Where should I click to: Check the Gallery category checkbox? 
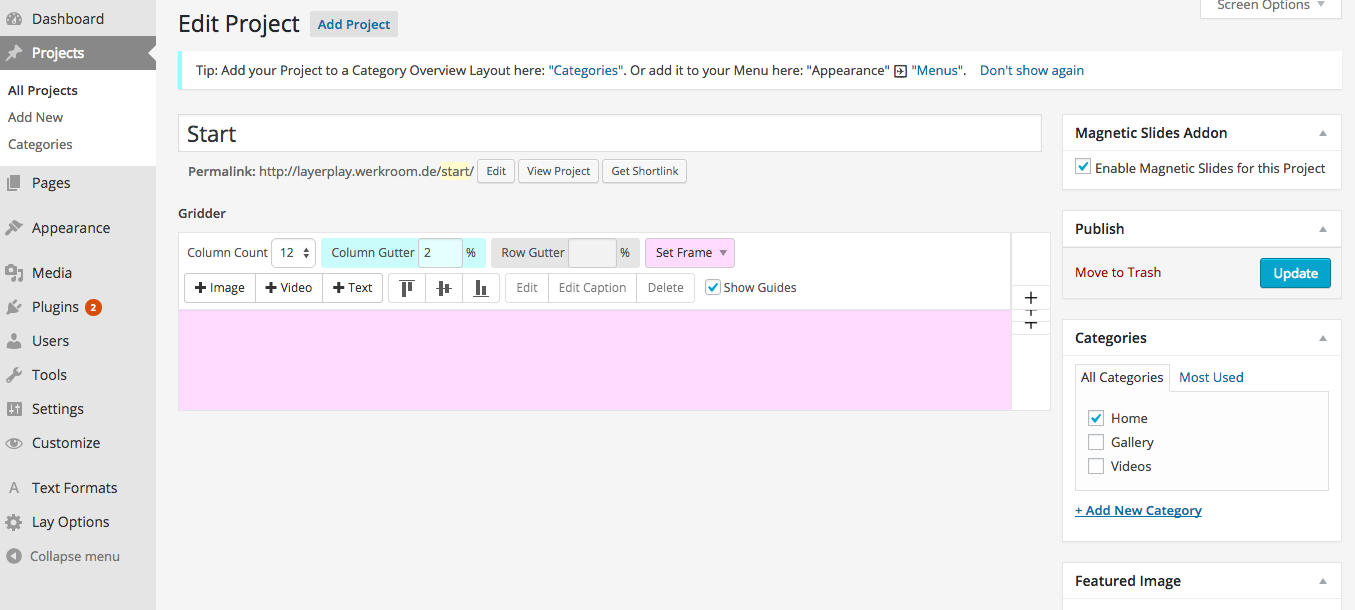[1096, 442]
